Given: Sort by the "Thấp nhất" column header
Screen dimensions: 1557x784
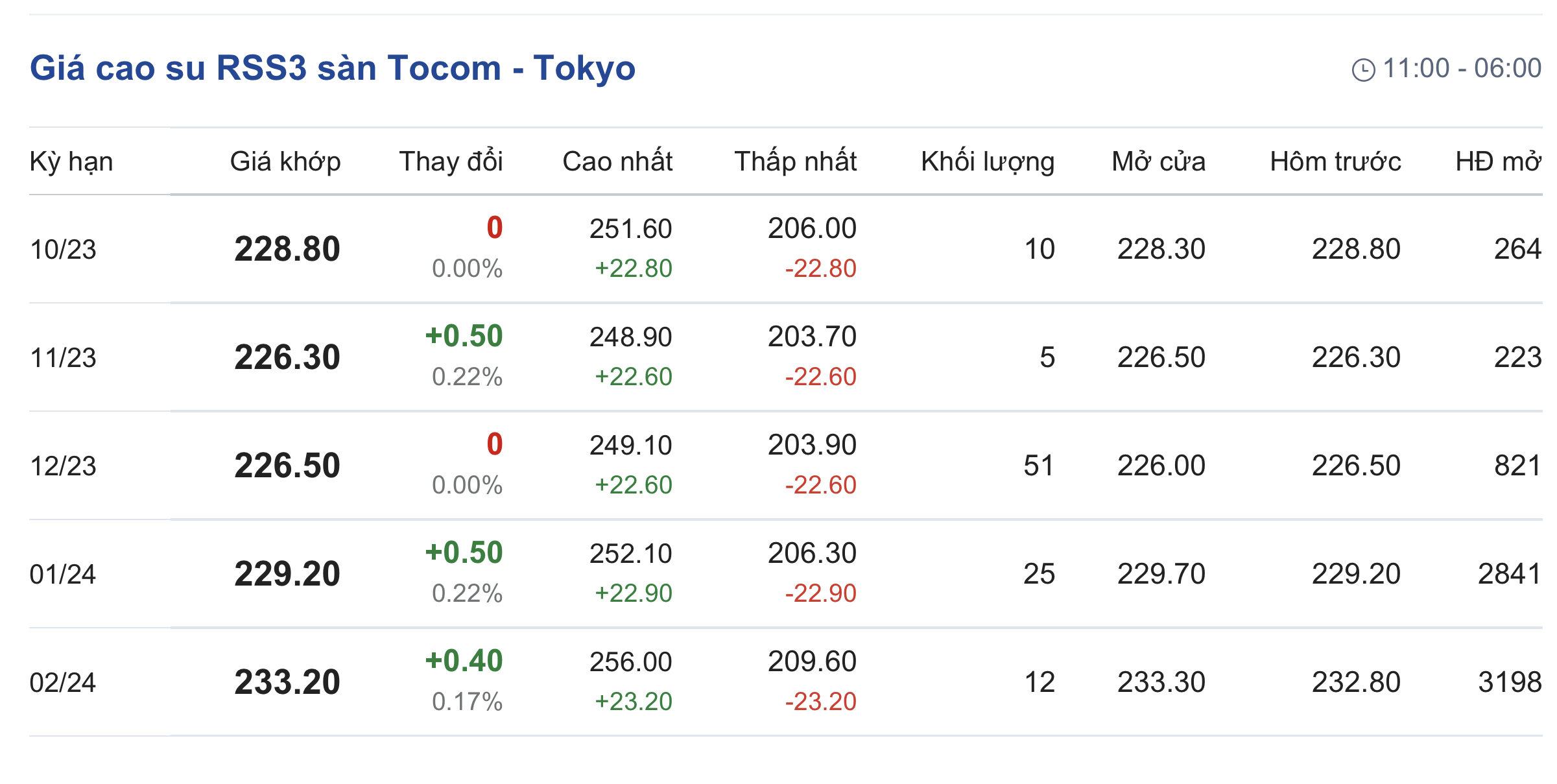Looking at the screenshot, I should (795, 161).
